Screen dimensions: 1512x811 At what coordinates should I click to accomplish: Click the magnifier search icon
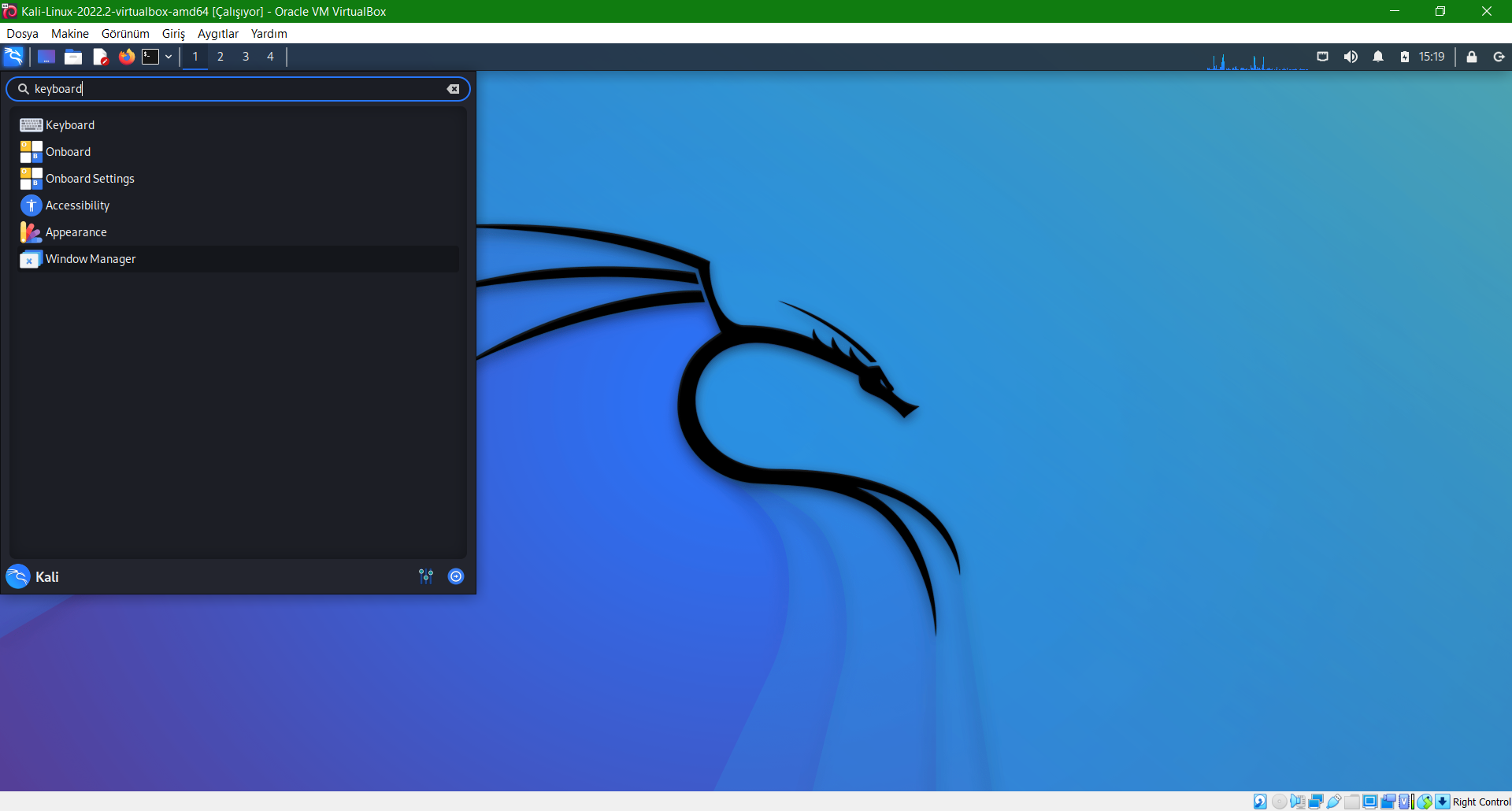24,89
